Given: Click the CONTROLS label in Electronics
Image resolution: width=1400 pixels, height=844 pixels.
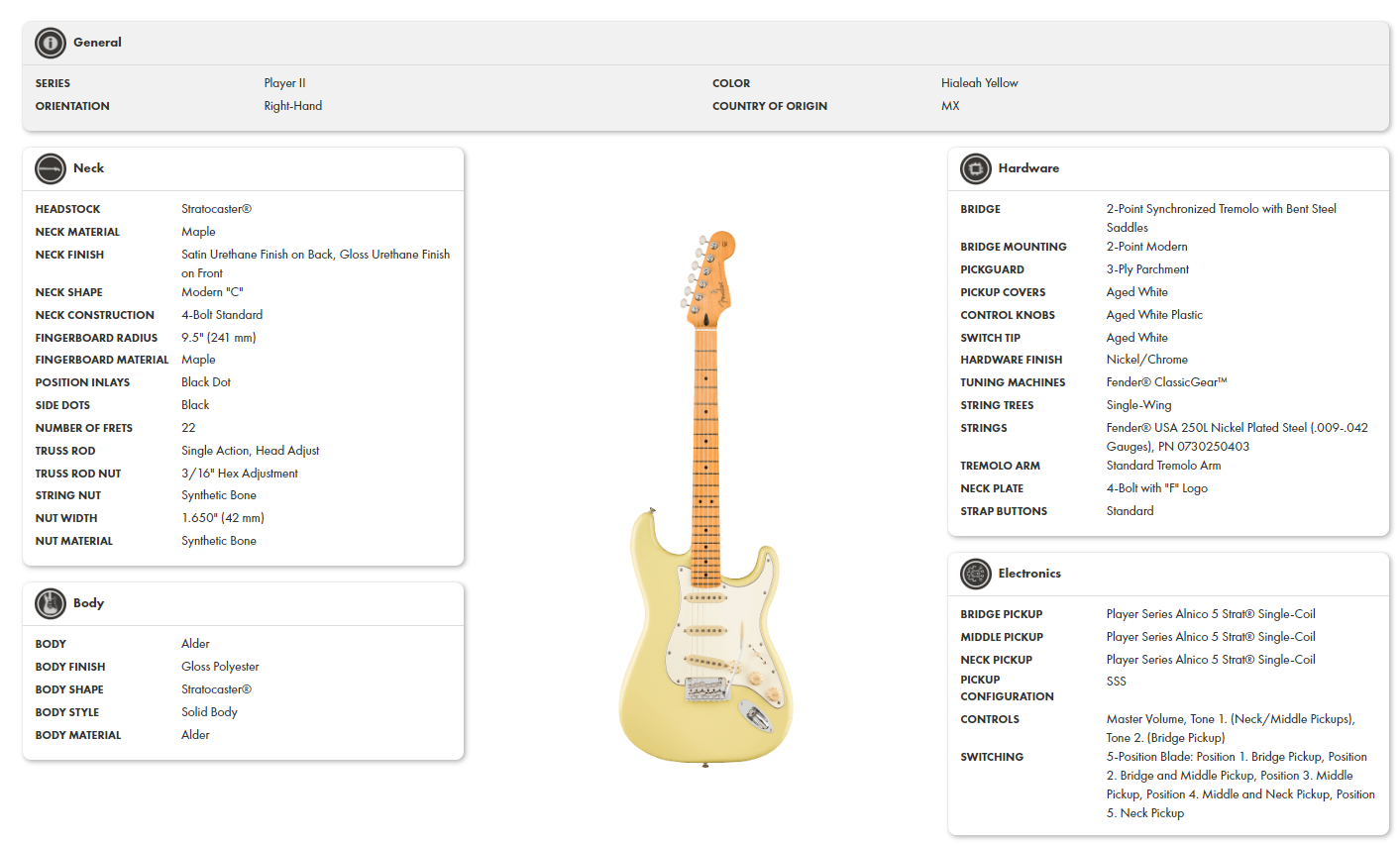Looking at the screenshot, I should click(x=989, y=719).
